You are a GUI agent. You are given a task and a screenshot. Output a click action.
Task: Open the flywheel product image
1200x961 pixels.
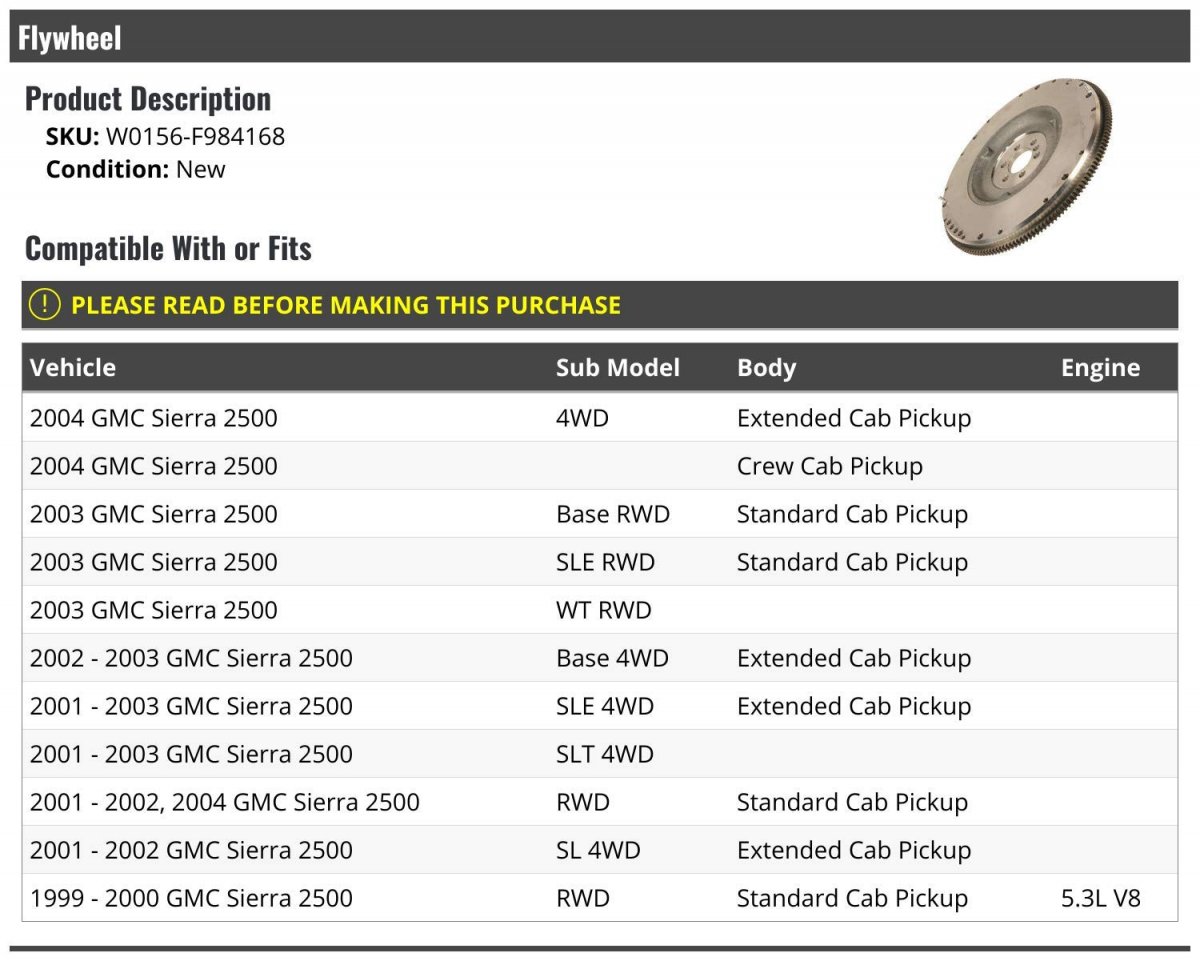click(1027, 166)
